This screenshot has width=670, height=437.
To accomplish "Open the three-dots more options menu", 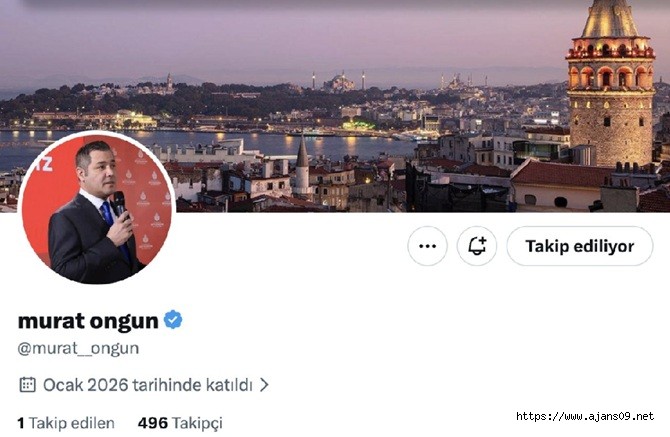I will (x=427, y=246).
